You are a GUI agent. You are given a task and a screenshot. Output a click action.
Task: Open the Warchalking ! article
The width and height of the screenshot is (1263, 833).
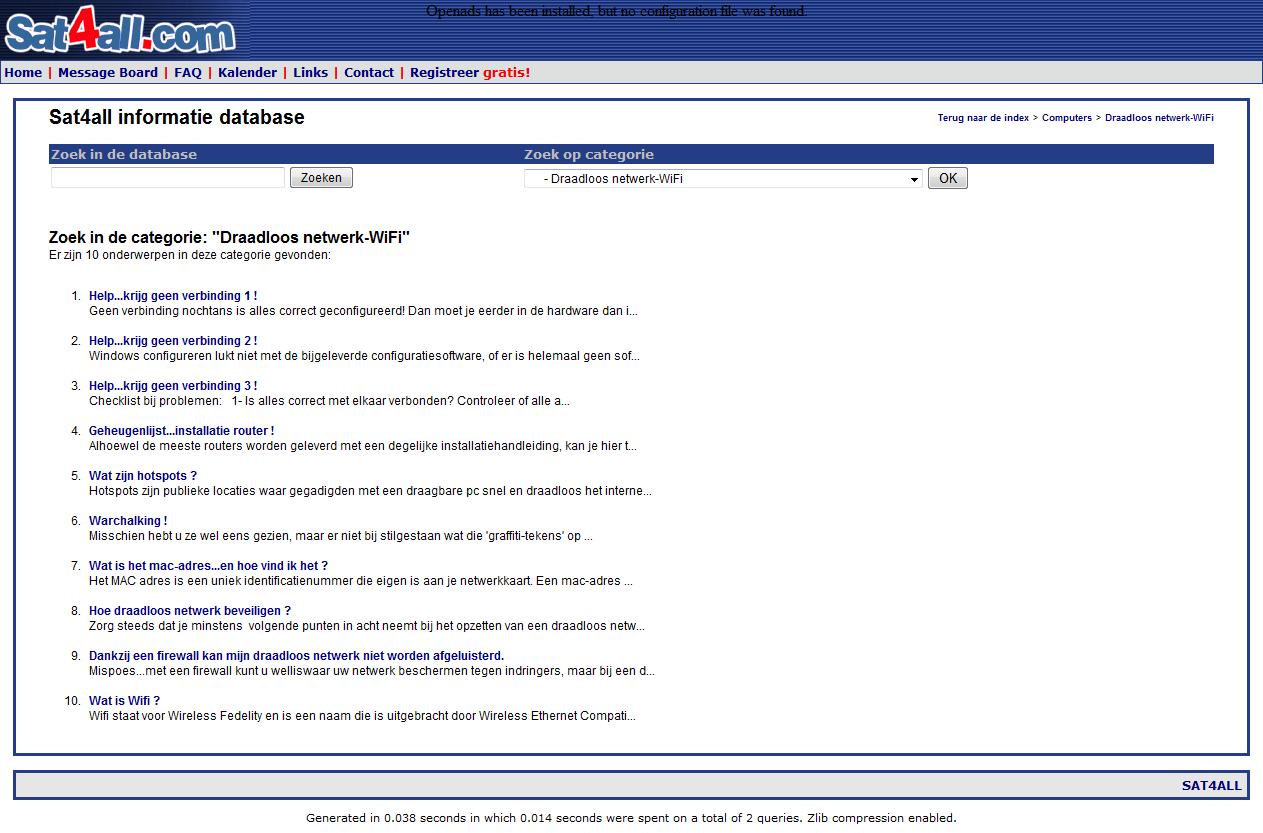click(128, 521)
